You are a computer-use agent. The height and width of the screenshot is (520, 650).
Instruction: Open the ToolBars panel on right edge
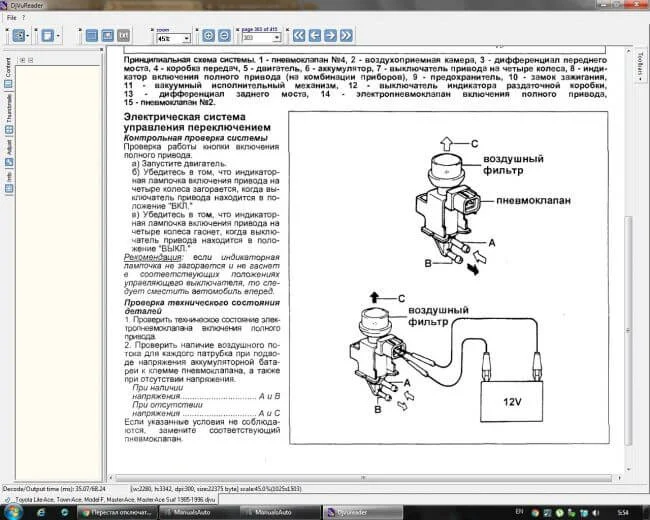(x=640, y=70)
